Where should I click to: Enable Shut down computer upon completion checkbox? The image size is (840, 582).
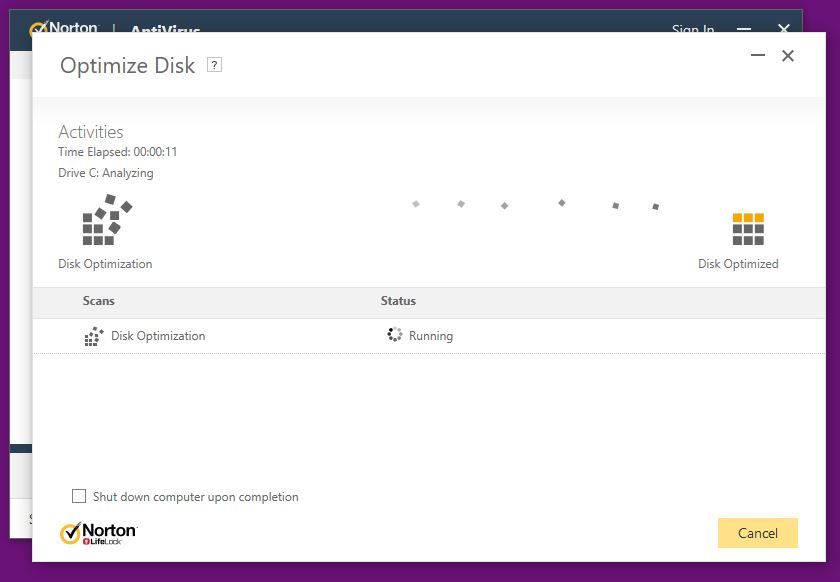(79, 496)
